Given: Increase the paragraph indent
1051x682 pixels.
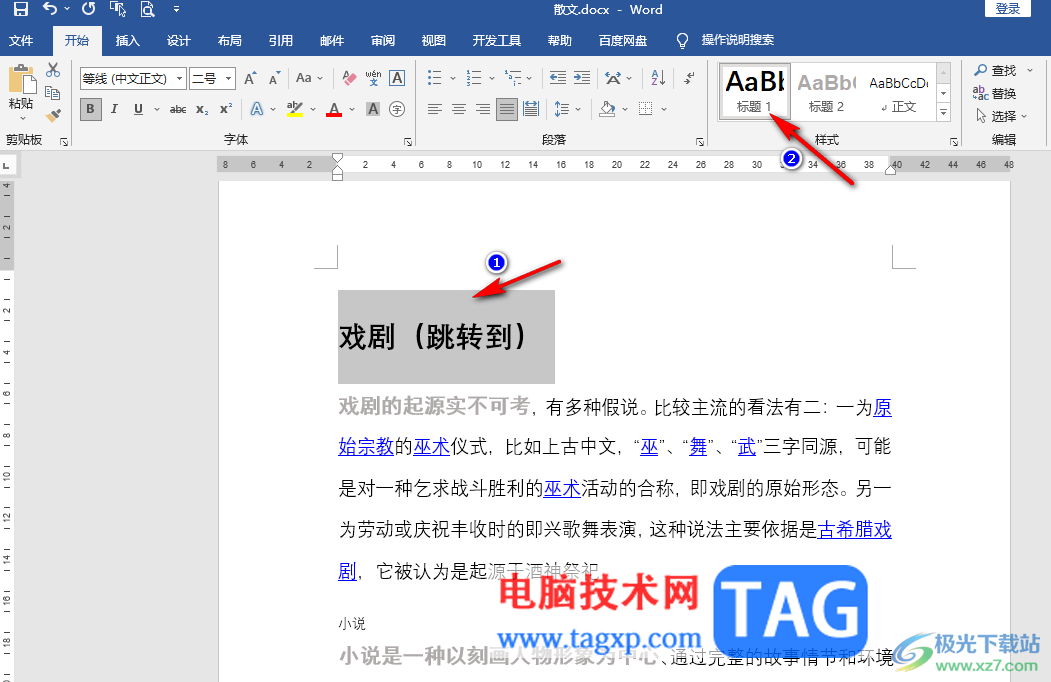Looking at the screenshot, I should [582, 78].
